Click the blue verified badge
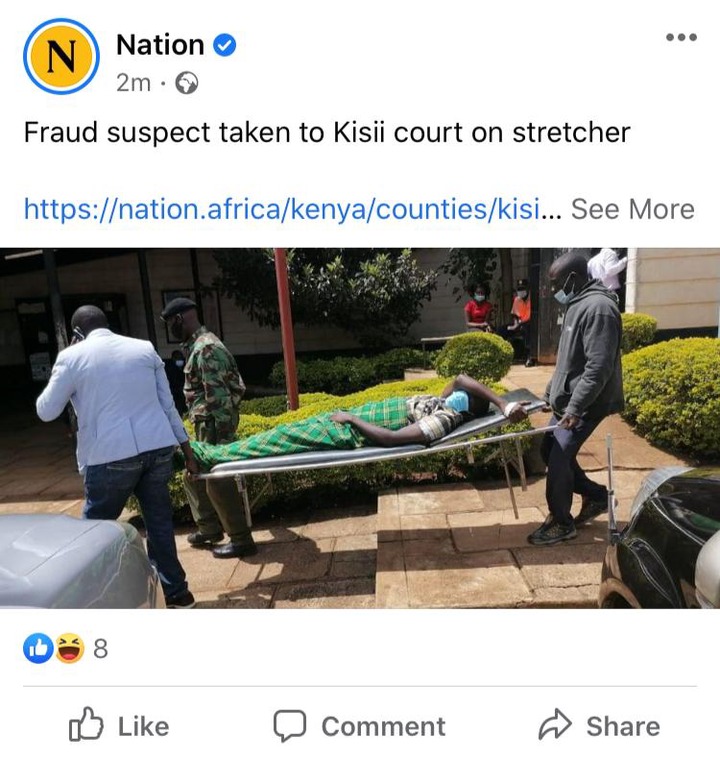The width and height of the screenshot is (720, 759). coord(225,45)
